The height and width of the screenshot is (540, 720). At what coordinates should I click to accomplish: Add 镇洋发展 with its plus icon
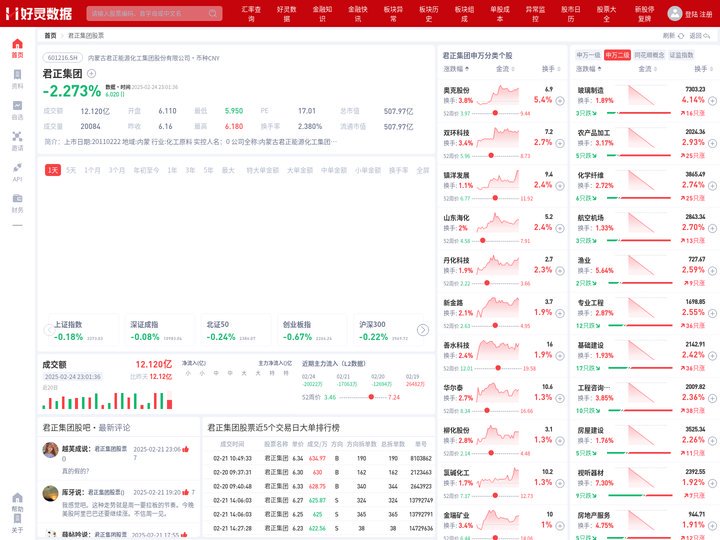tap(560, 186)
